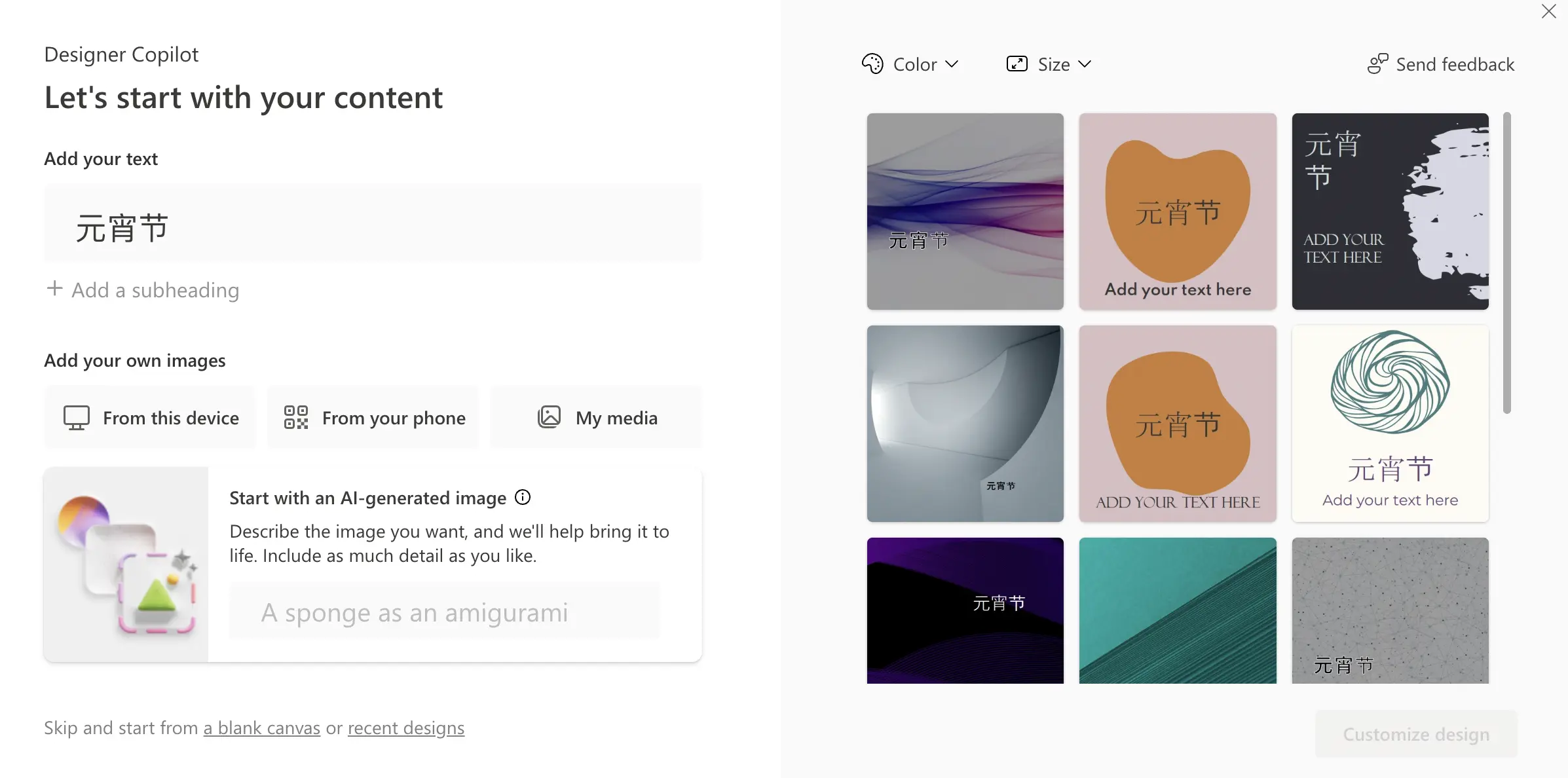Screen dimensions: 1568x778
Task: Open the recent designs link
Action: point(406,728)
